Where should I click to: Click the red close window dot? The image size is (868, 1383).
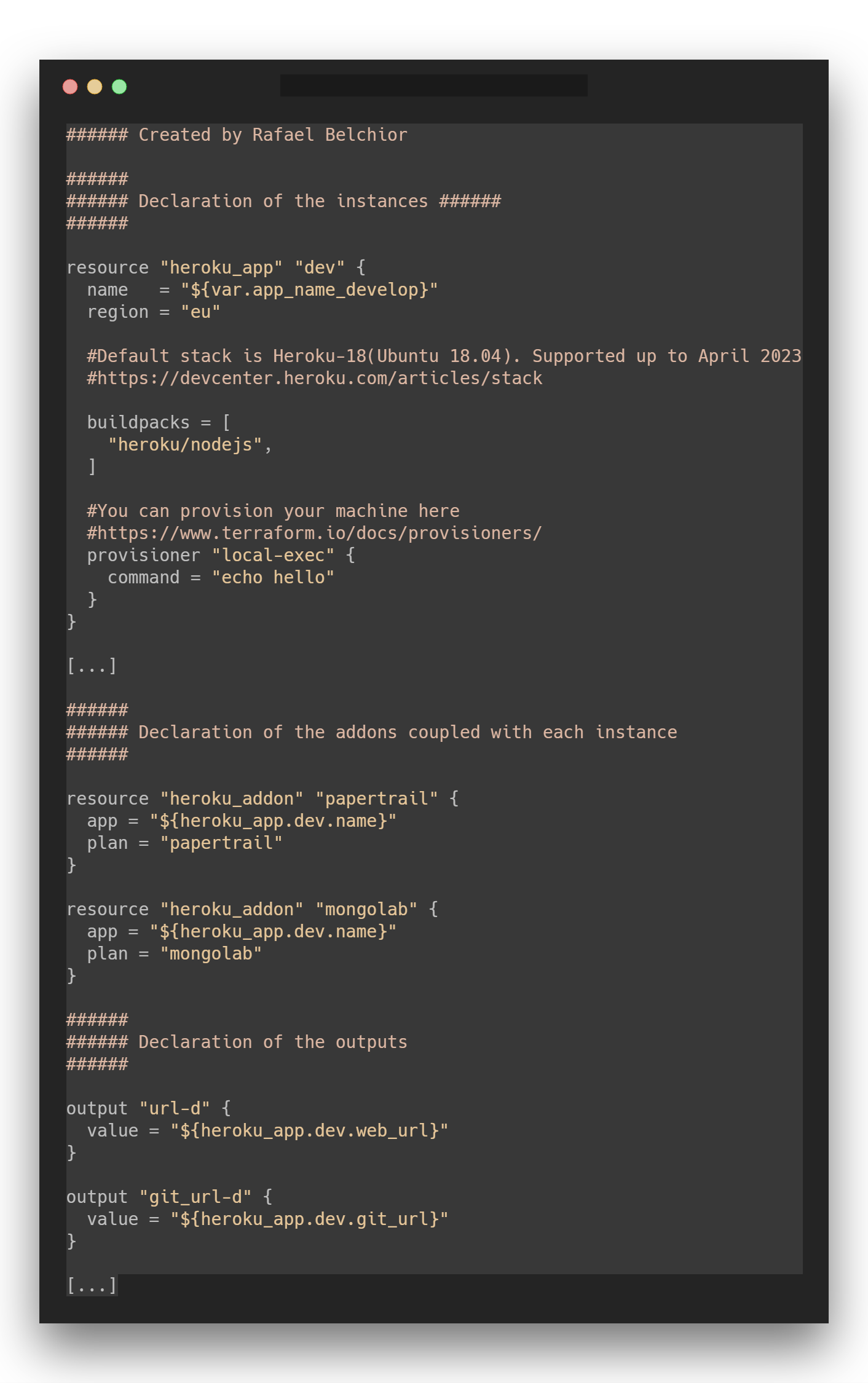(70, 87)
